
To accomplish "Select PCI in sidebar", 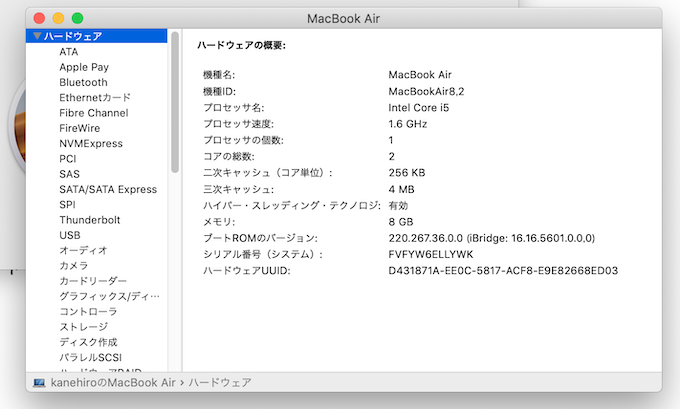I will point(68,159).
